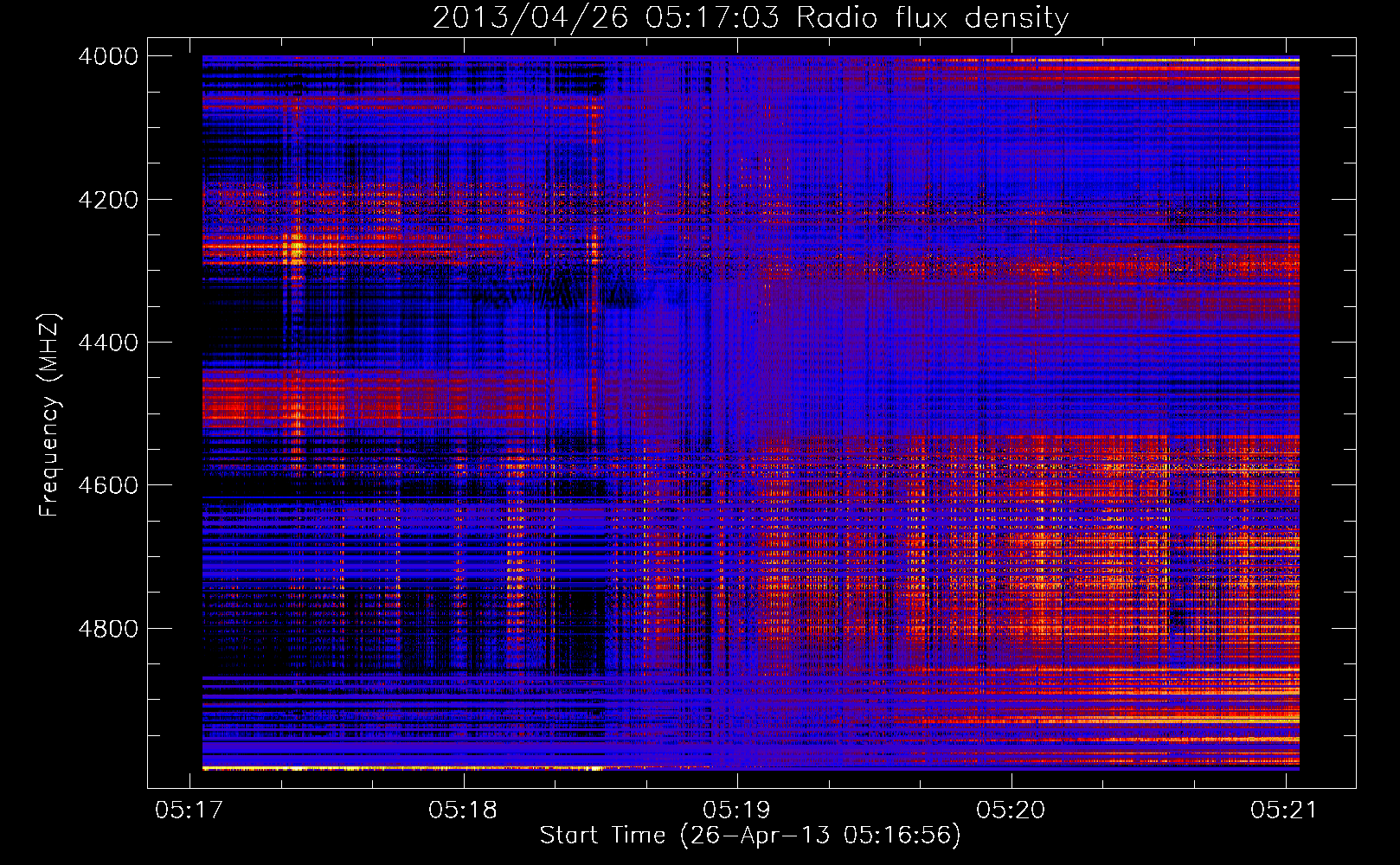Click the "Frequency (MHZ)" axis title

(x=50, y=415)
